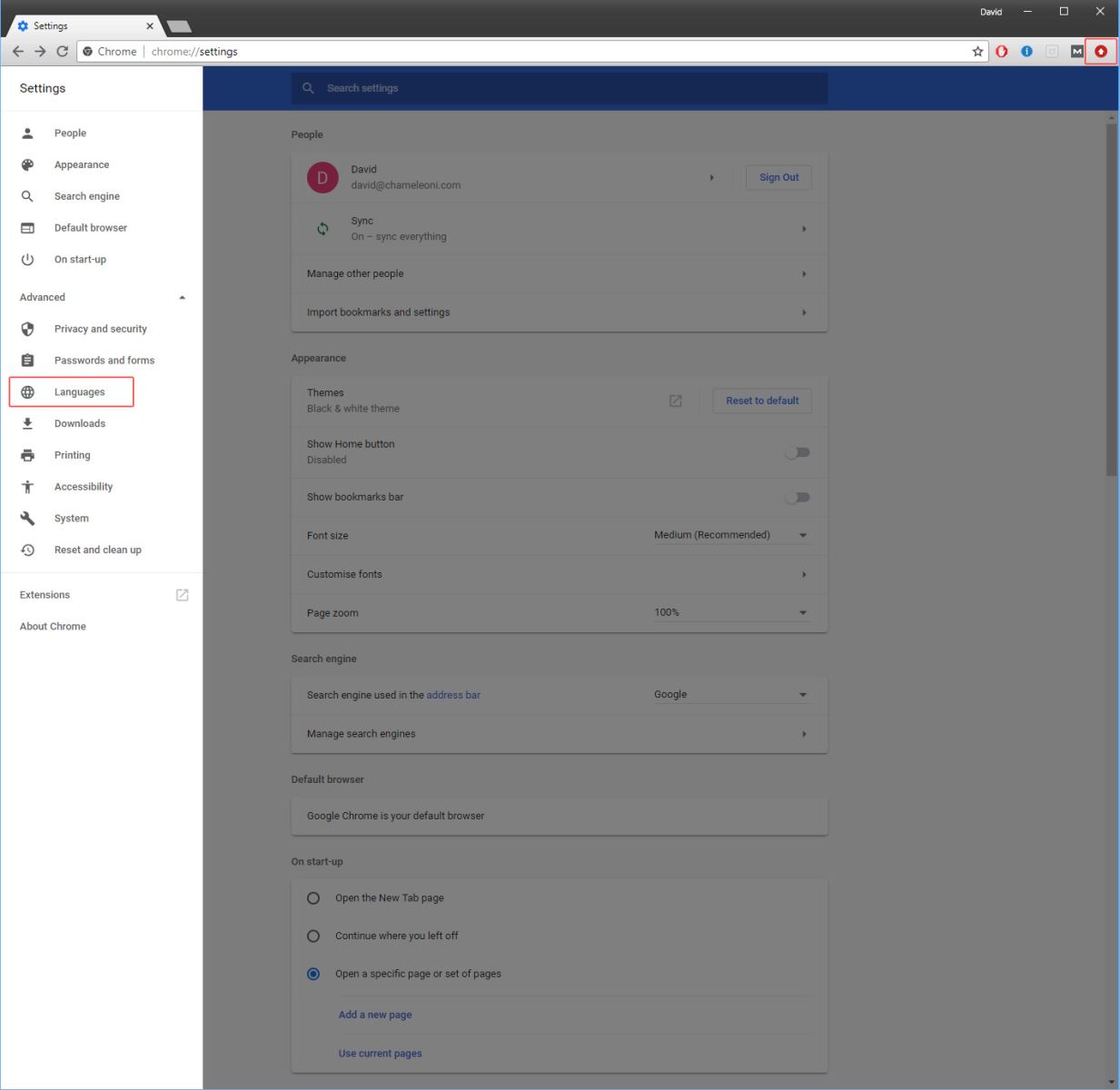
Task: Open the Page zoom dropdown
Action: tap(731, 613)
